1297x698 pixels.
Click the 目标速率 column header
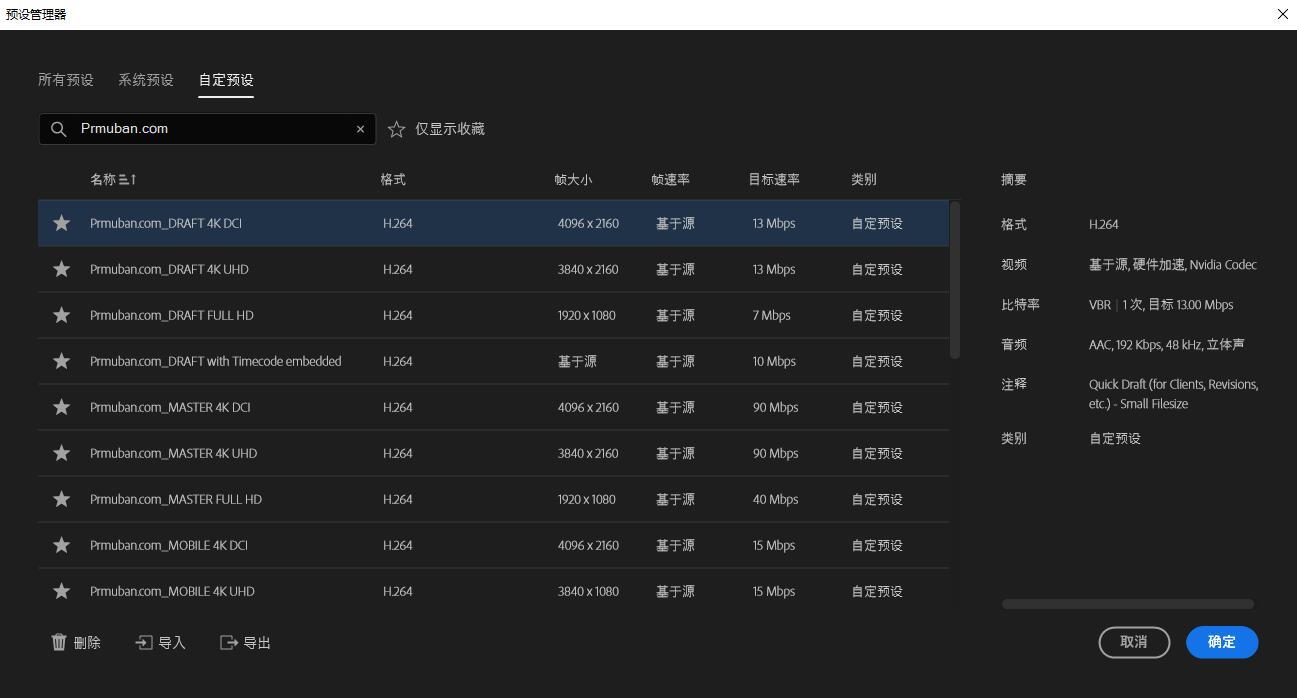[x=772, y=179]
